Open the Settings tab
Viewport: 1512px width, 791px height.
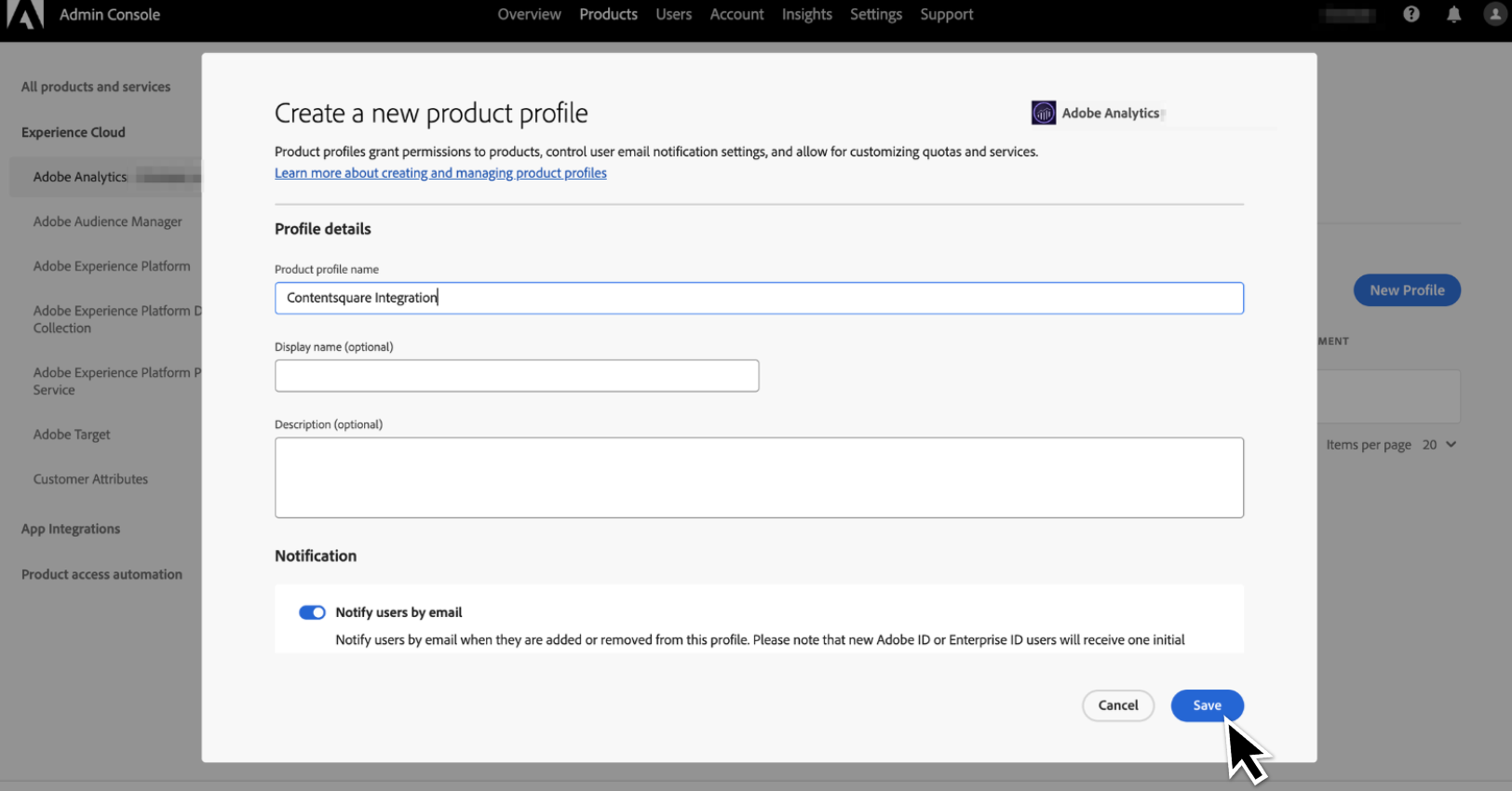875,14
